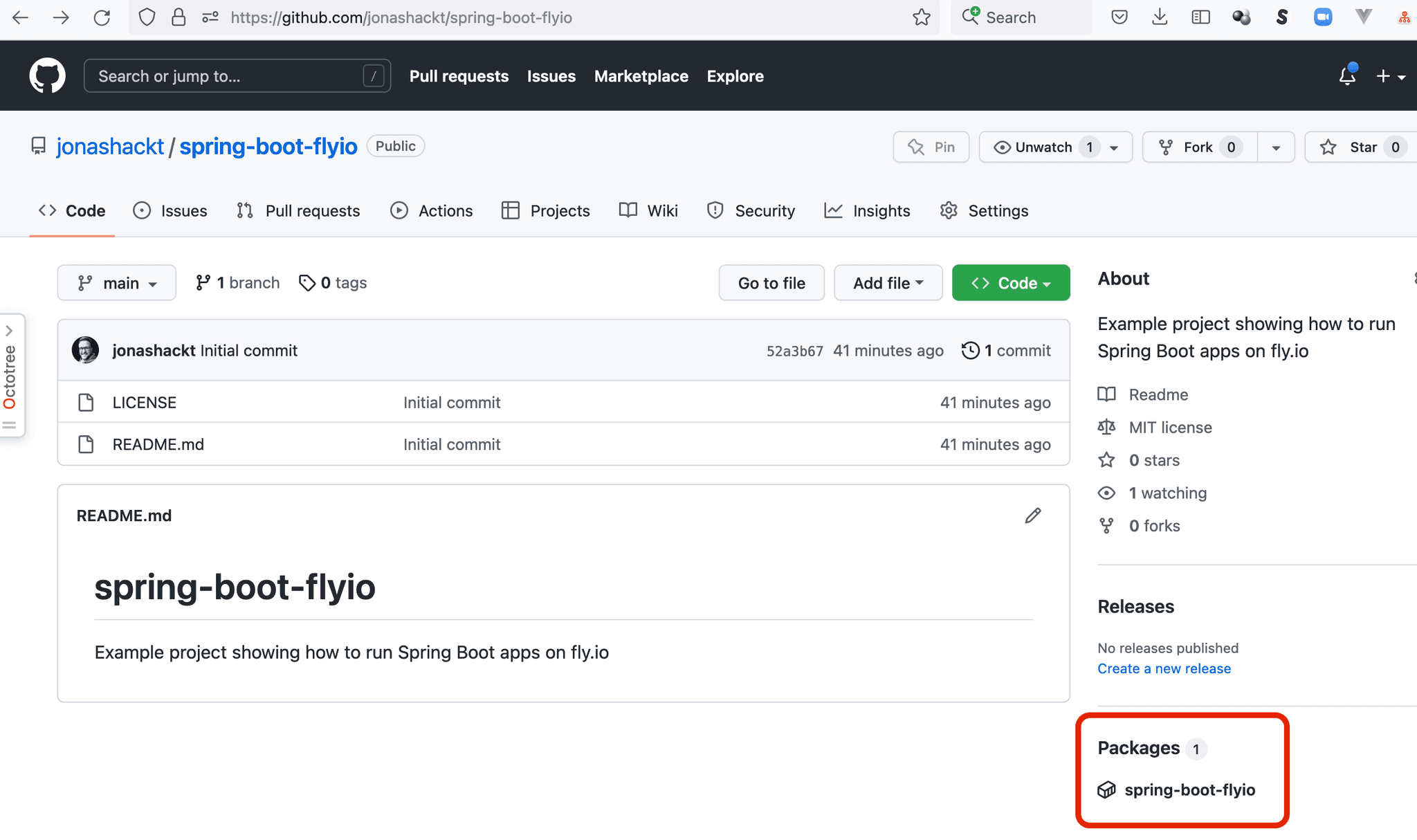Focus the Search or jump to field
The image size is (1417, 840).
228,76
